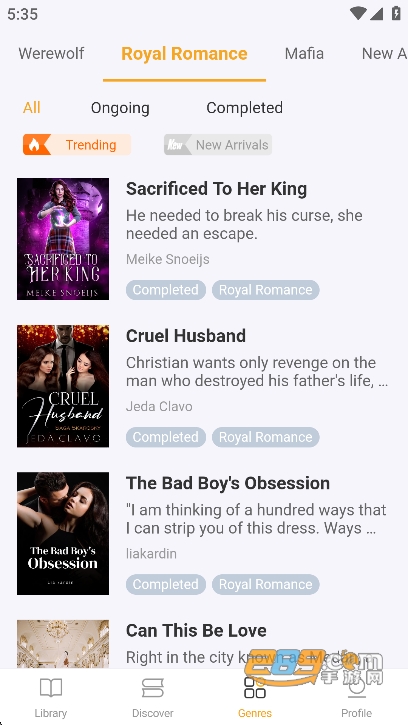This screenshot has width=408, height=725.
Task: Filter by Completed stories
Action: pos(244,108)
